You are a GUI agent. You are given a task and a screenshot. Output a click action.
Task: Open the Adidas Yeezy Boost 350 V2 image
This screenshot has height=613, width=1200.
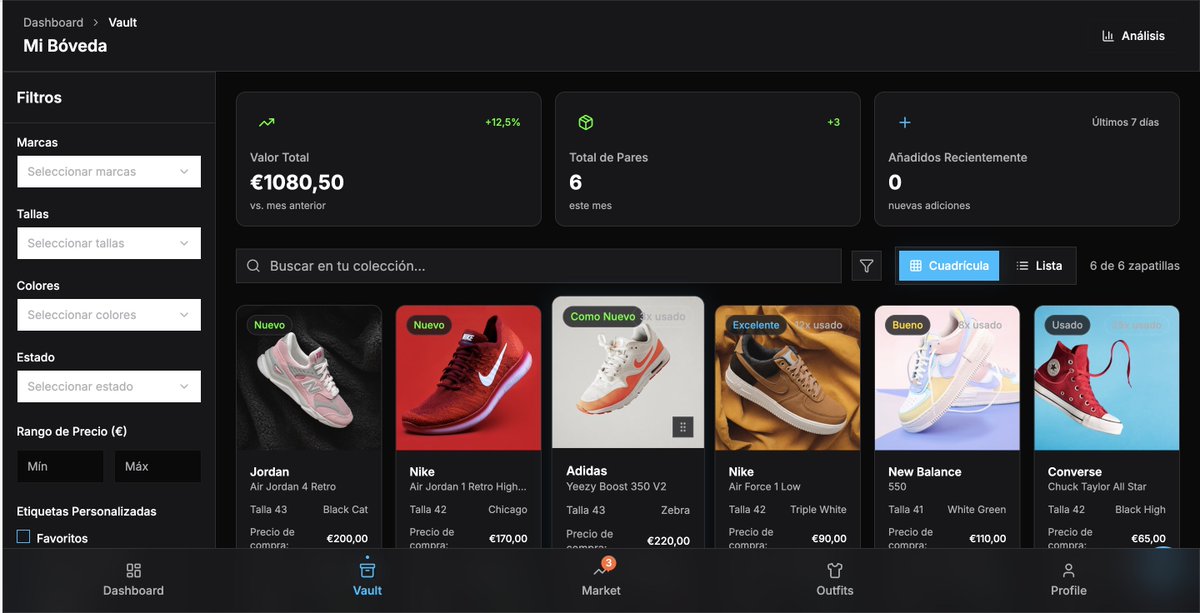tap(628, 373)
